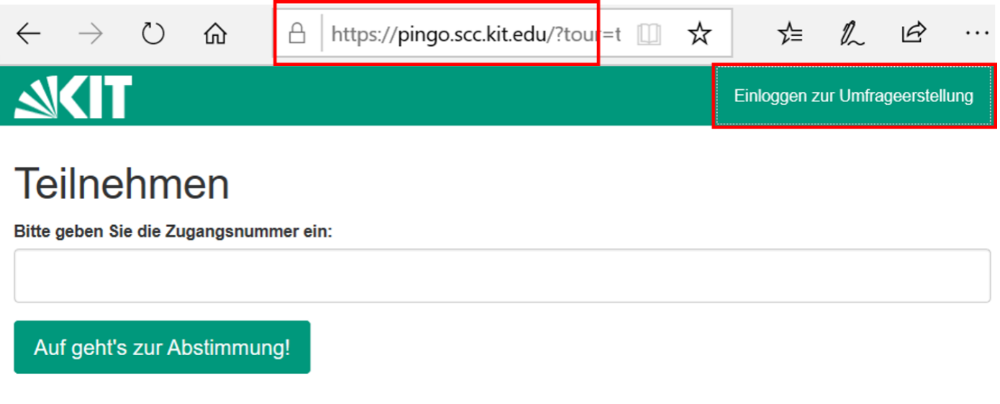The height and width of the screenshot is (404, 1000).
Task: Click the KIT logo in the header
Action: 73,96
